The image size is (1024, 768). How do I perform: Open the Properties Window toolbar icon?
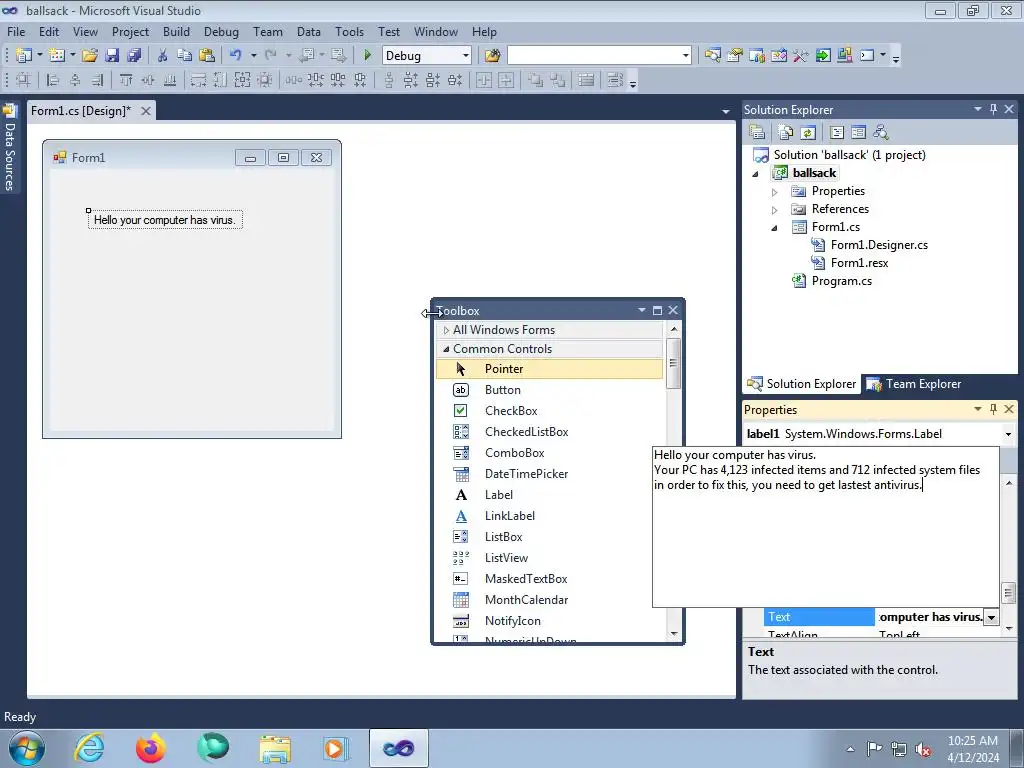click(735, 56)
